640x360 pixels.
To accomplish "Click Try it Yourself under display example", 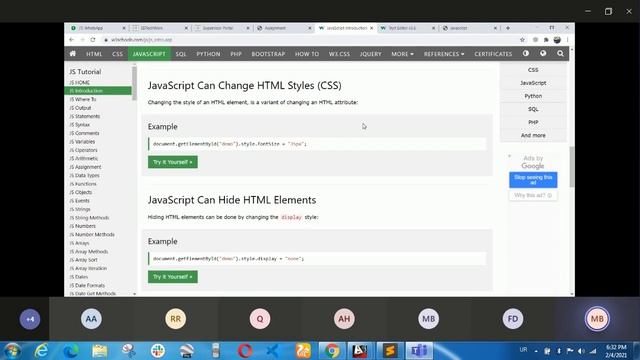I will pos(173,277).
